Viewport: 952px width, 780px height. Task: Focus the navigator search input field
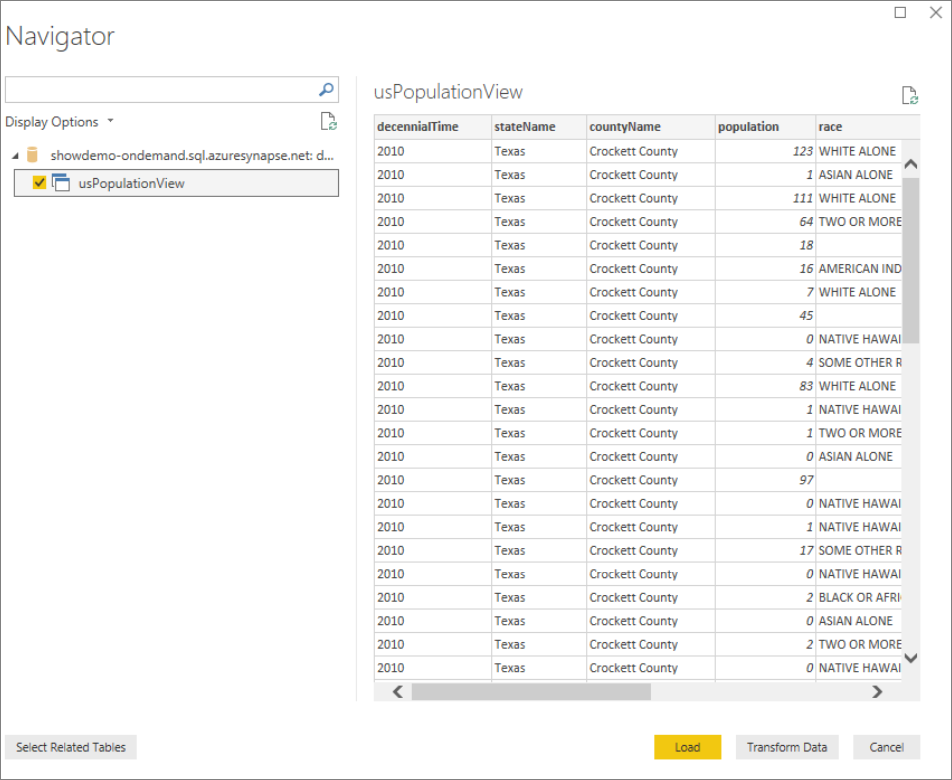pos(160,89)
